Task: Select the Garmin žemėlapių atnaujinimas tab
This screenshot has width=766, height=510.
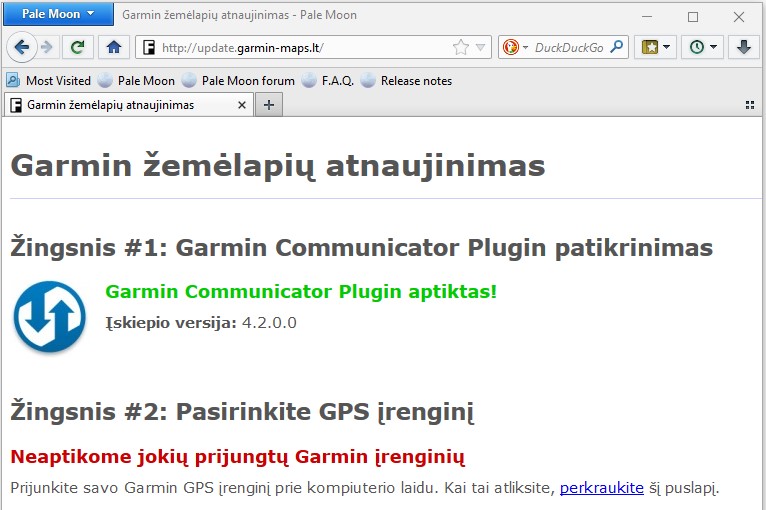Action: (x=128, y=105)
